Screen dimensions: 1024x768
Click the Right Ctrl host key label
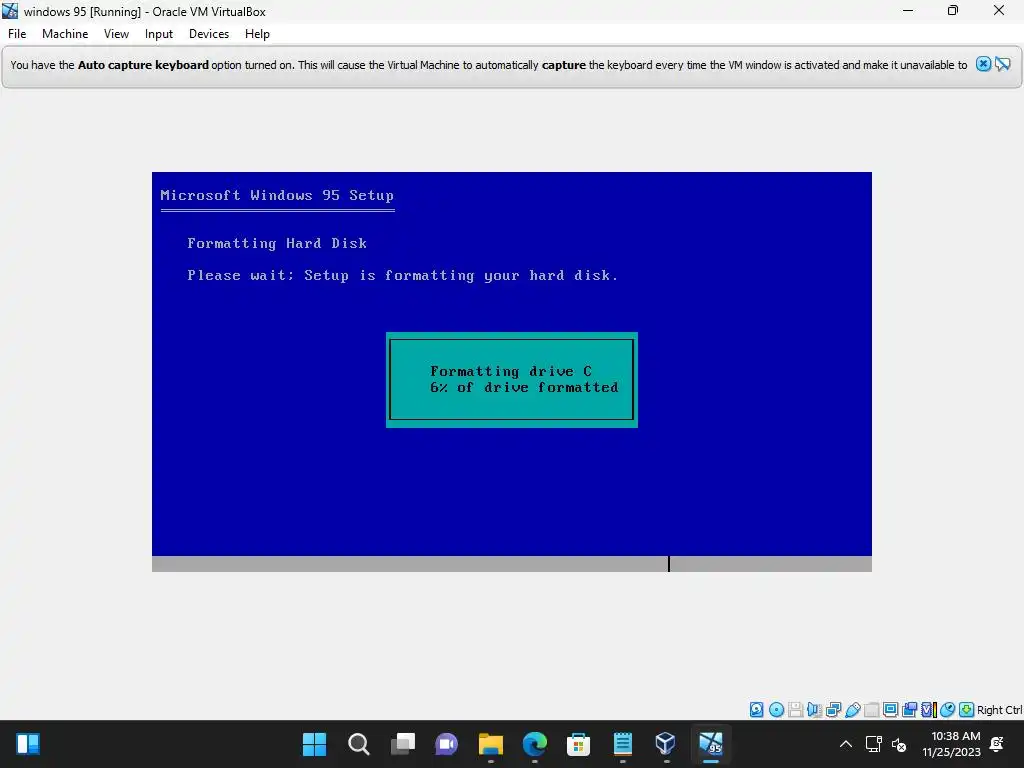pyautogui.click(x=999, y=710)
